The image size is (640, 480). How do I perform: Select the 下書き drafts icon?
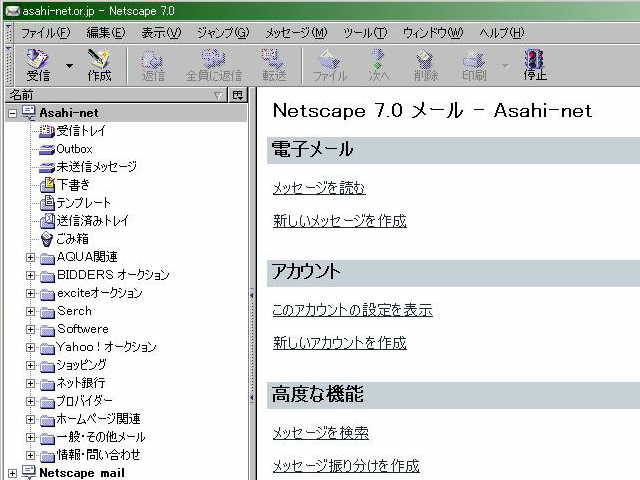pos(47,185)
